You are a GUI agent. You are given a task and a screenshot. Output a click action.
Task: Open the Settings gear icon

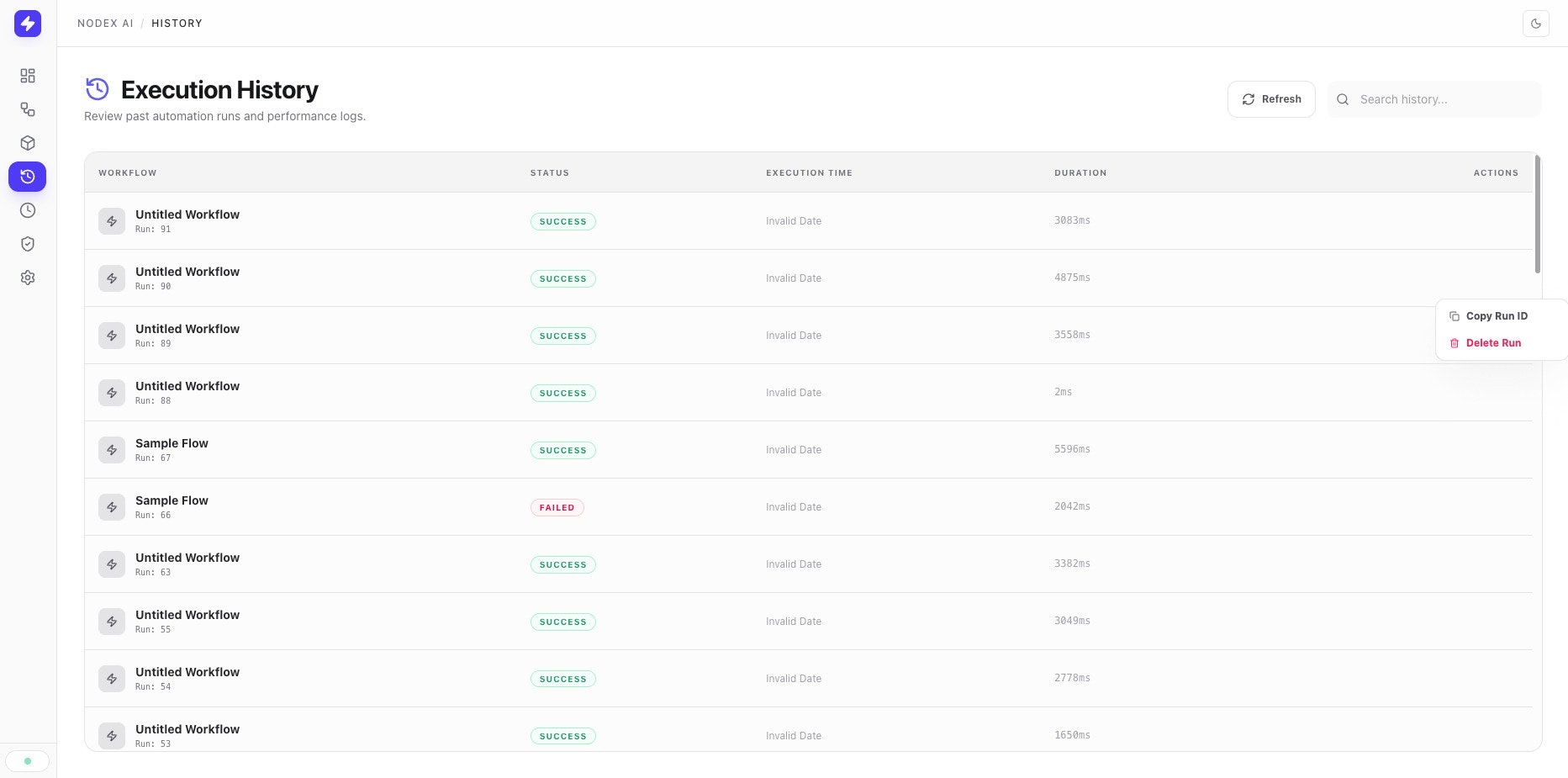pos(28,277)
